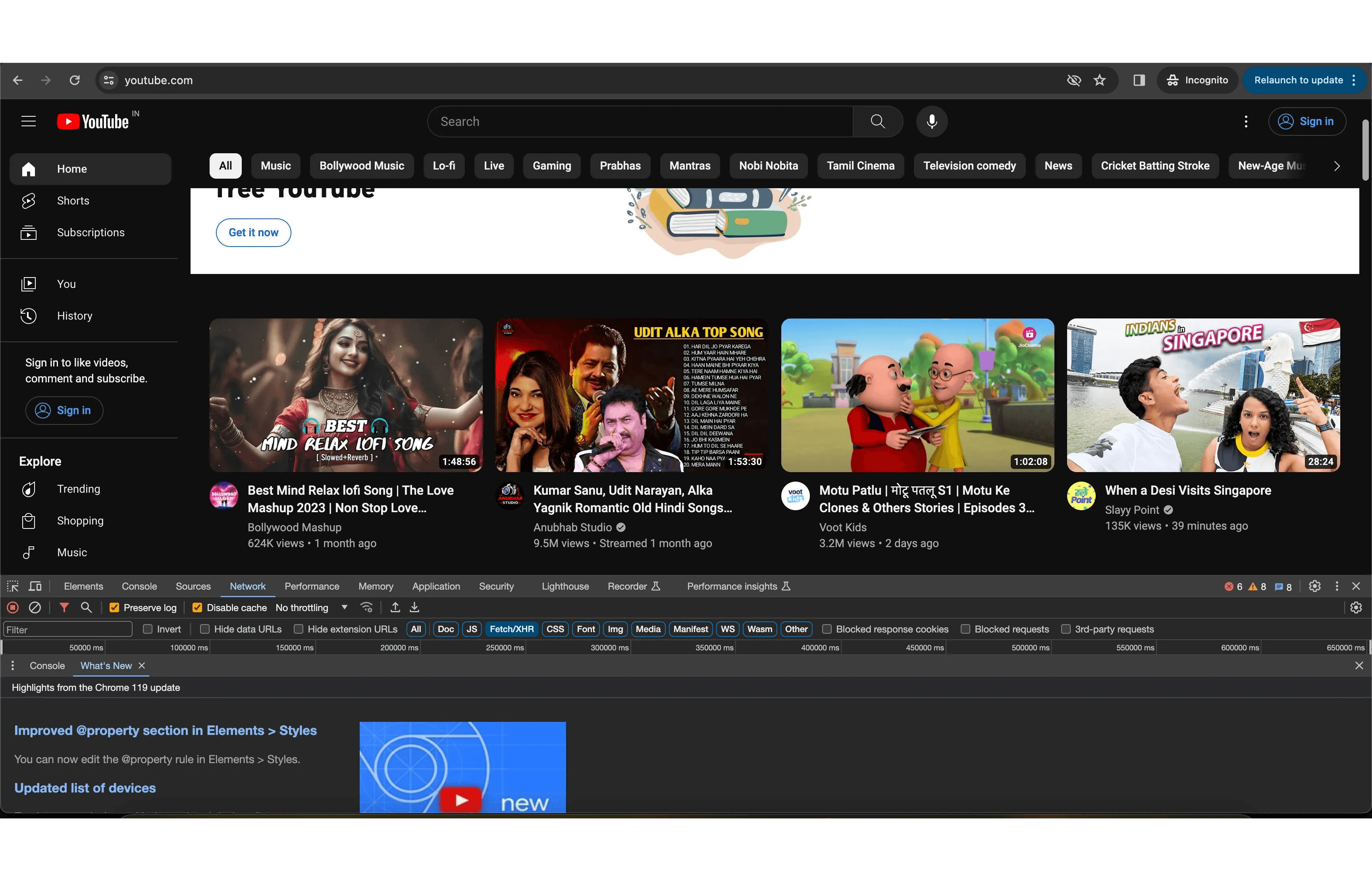Toggle the device toolbar in DevTools

click(35, 586)
